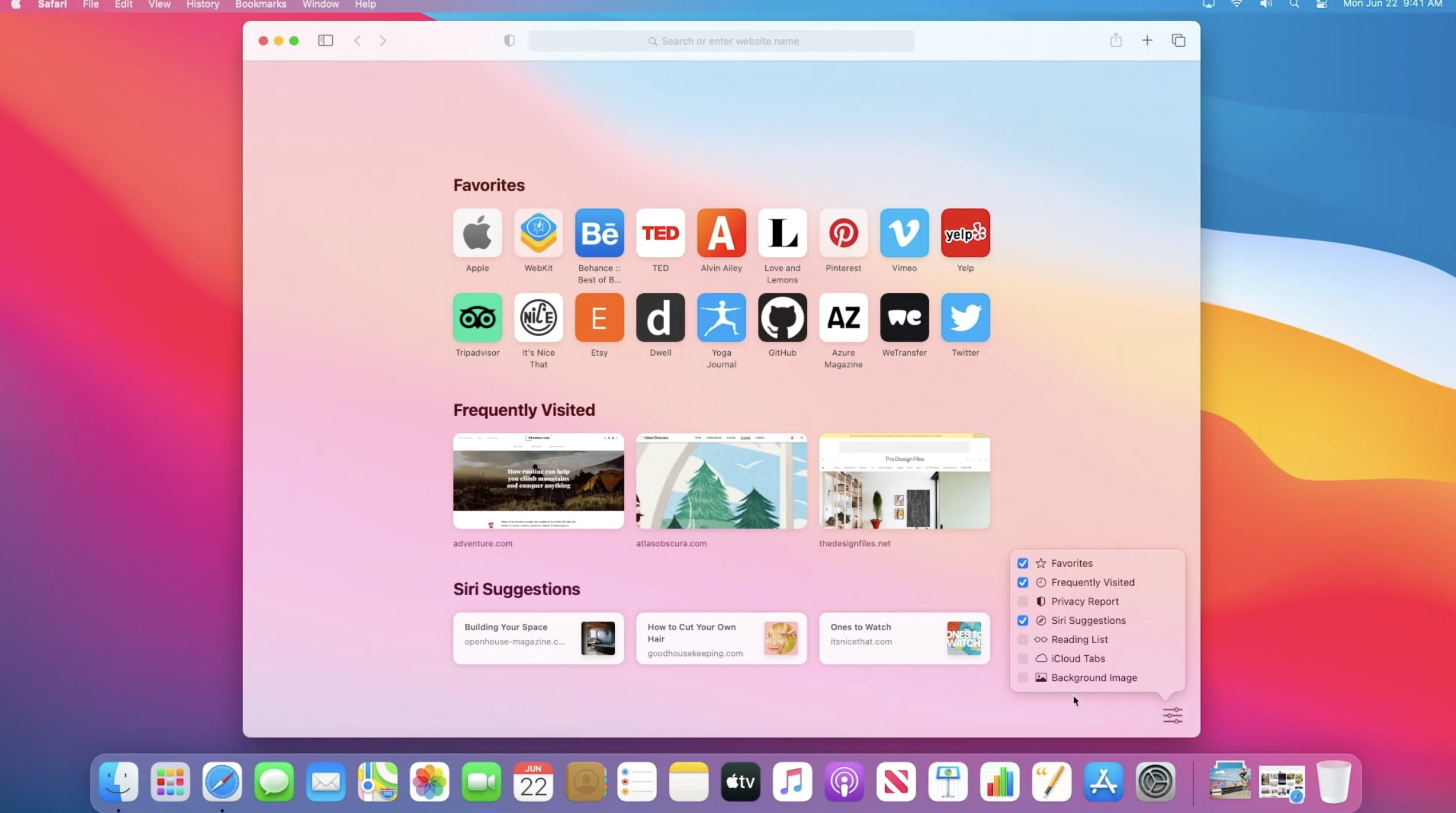Open the Apple favorite
Image resolution: width=1456 pixels, height=813 pixels.
478,233
